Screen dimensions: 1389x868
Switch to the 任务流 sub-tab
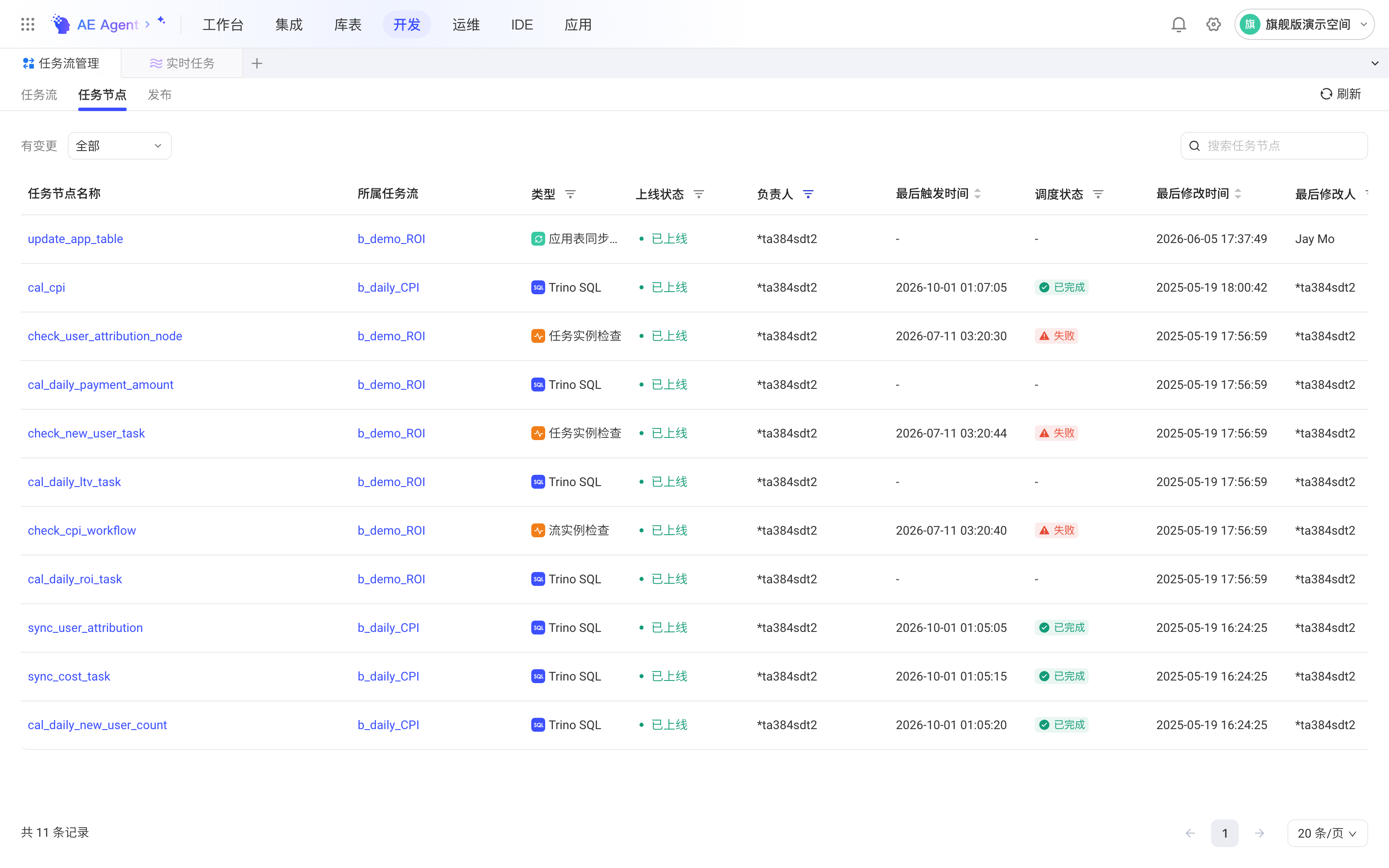(x=39, y=95)
